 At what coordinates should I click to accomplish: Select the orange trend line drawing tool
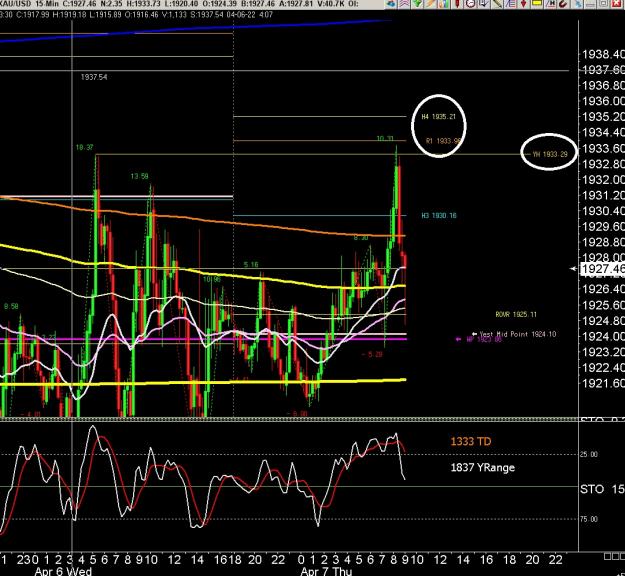coord(431,4)
